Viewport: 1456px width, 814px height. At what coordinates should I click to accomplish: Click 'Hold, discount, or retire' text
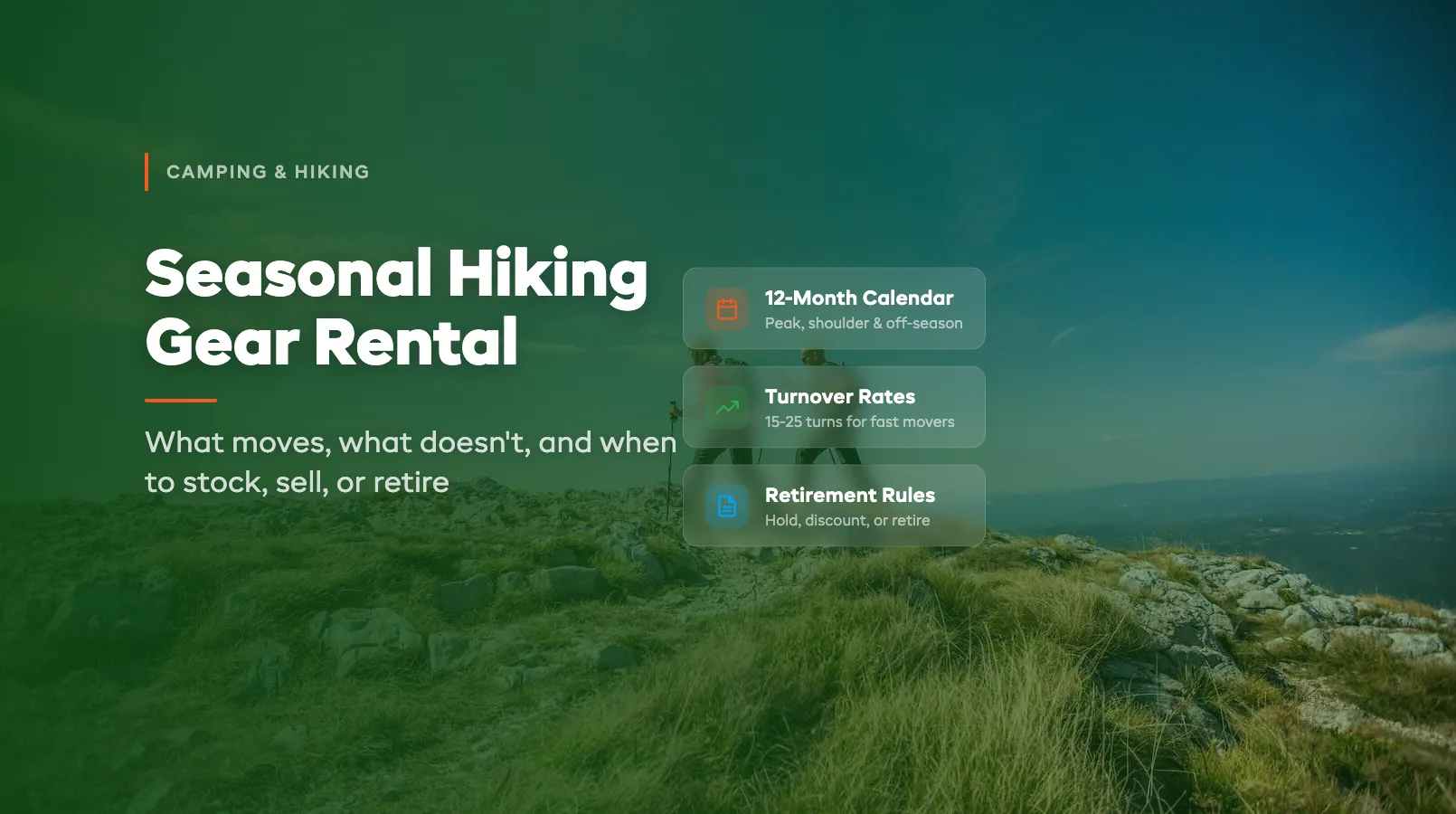click(847, 520)
